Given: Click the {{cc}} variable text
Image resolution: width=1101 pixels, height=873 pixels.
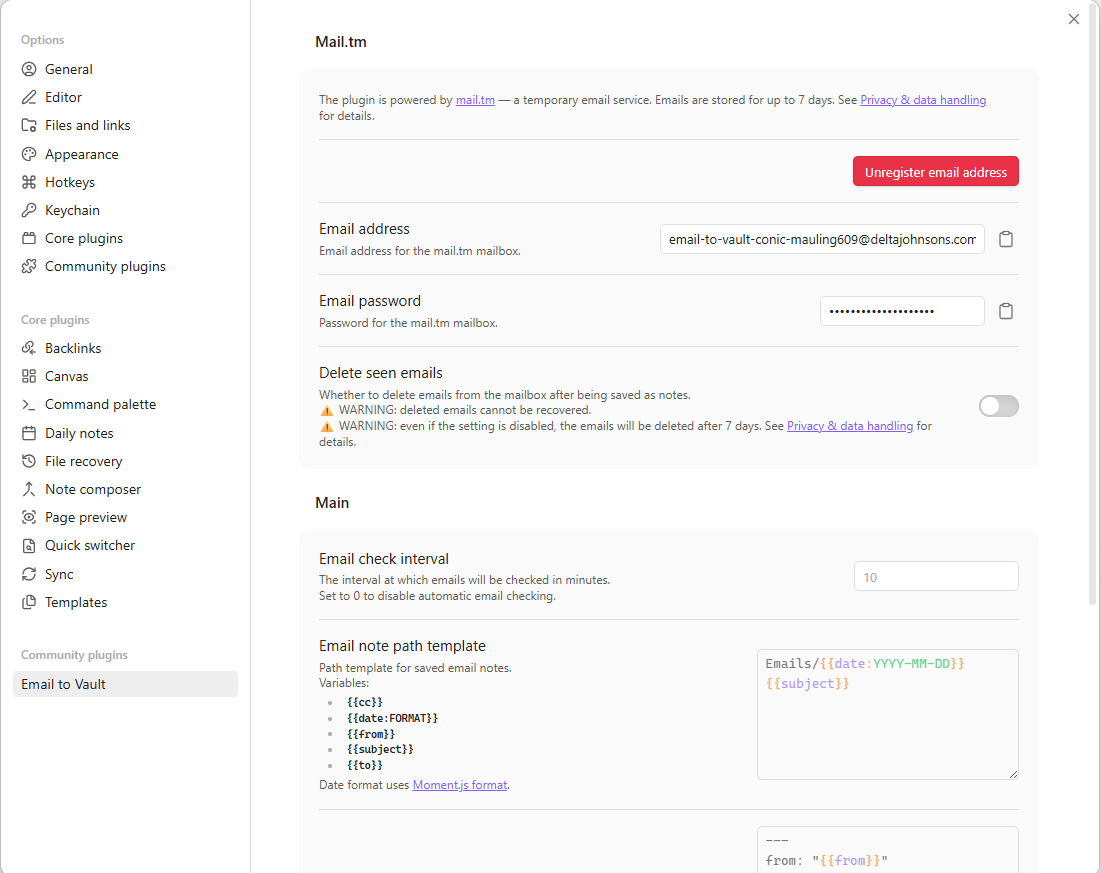Looking at the screenshot, I should tap(364, 702).
